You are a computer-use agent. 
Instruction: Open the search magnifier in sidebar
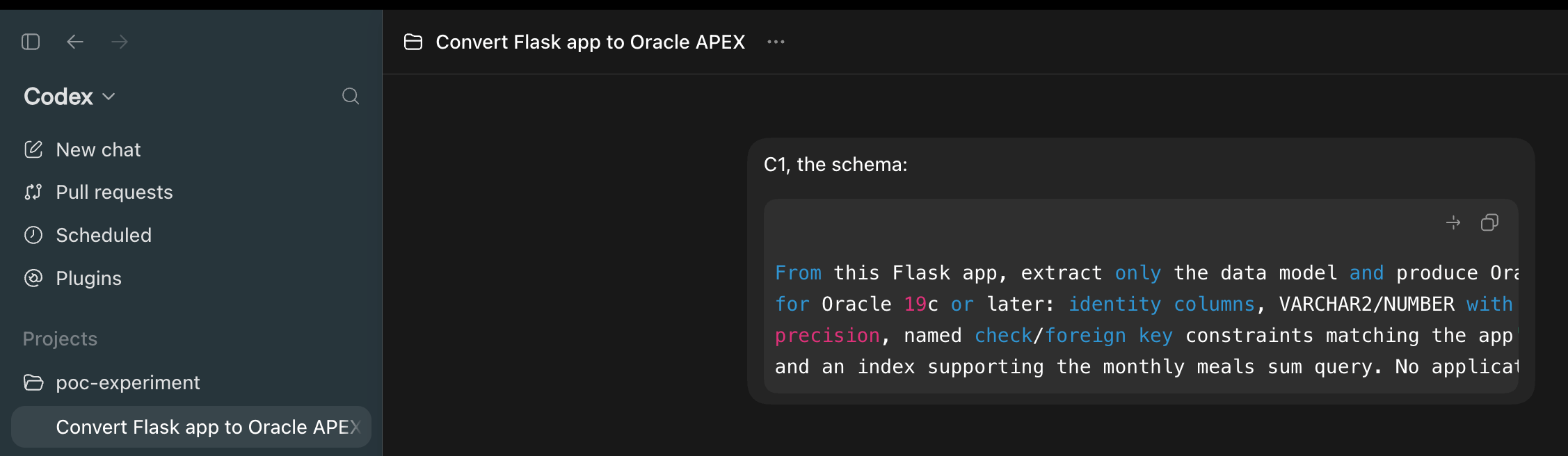(351, 96)
